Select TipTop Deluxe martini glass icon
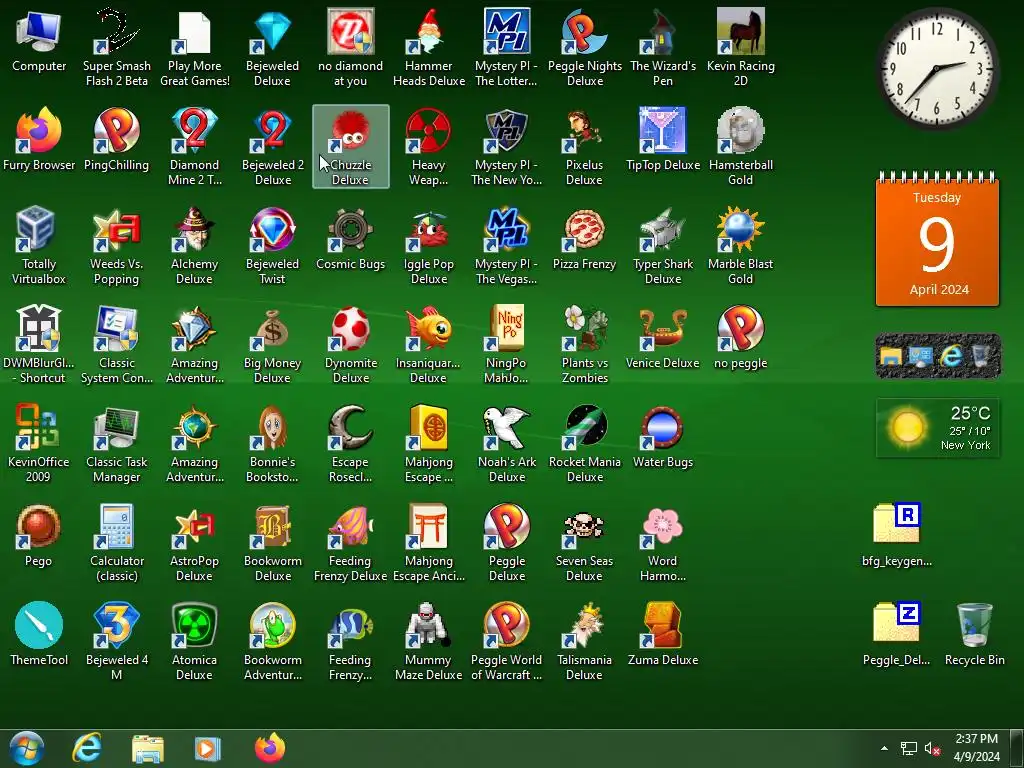Image resolution: width=1024 pixels, height=768 pixels. (662, 140)
